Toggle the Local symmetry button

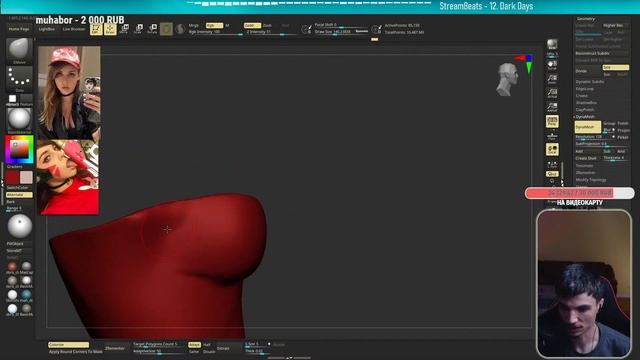(x=552, y=149)
